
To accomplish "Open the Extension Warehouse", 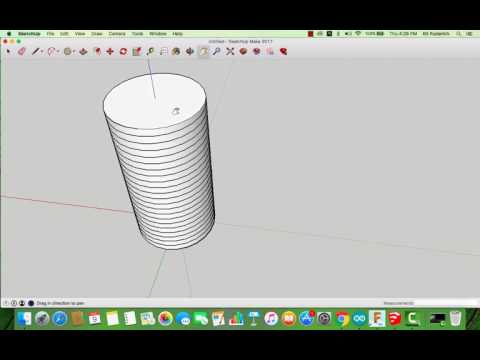I will [x=257, y=51].
